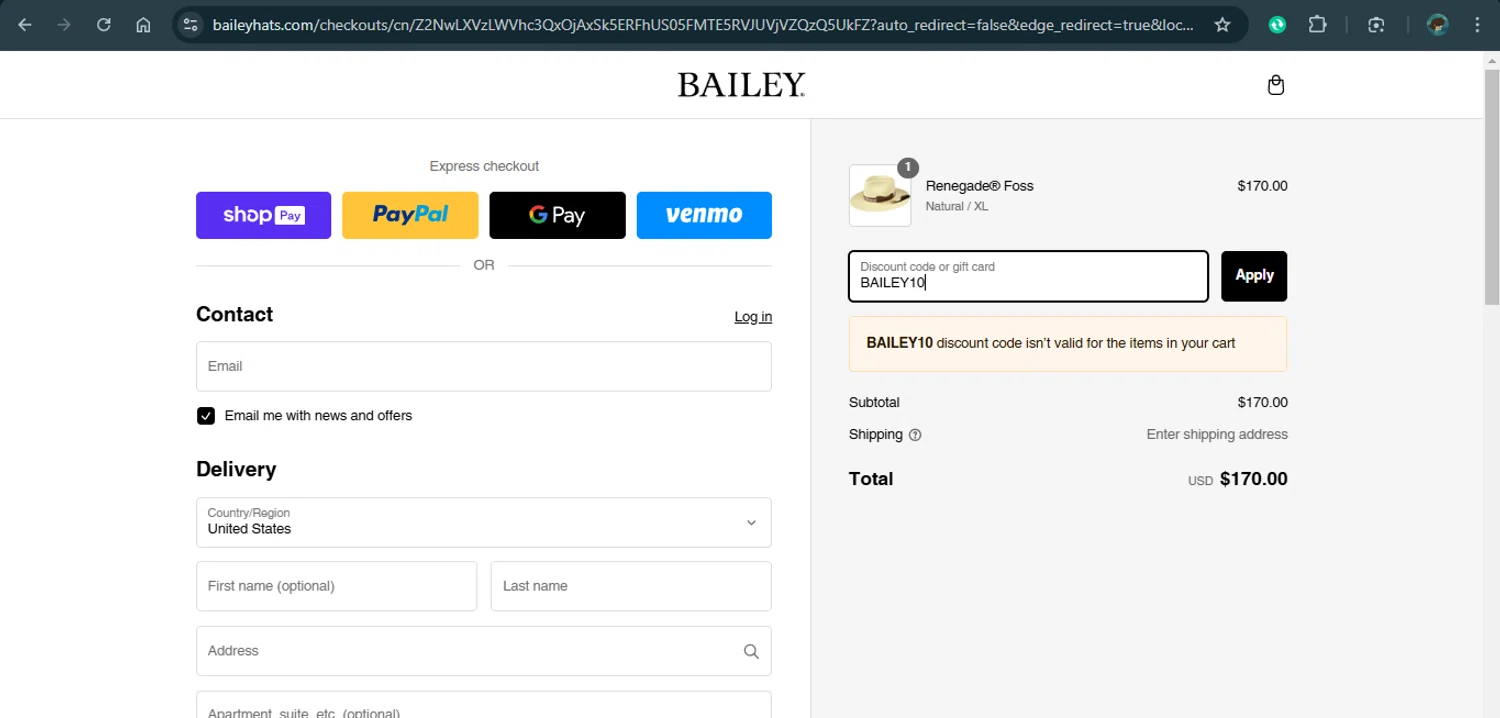1500x718 pixels.
Task: Bookmark this page with the star
Action: 1222,25
